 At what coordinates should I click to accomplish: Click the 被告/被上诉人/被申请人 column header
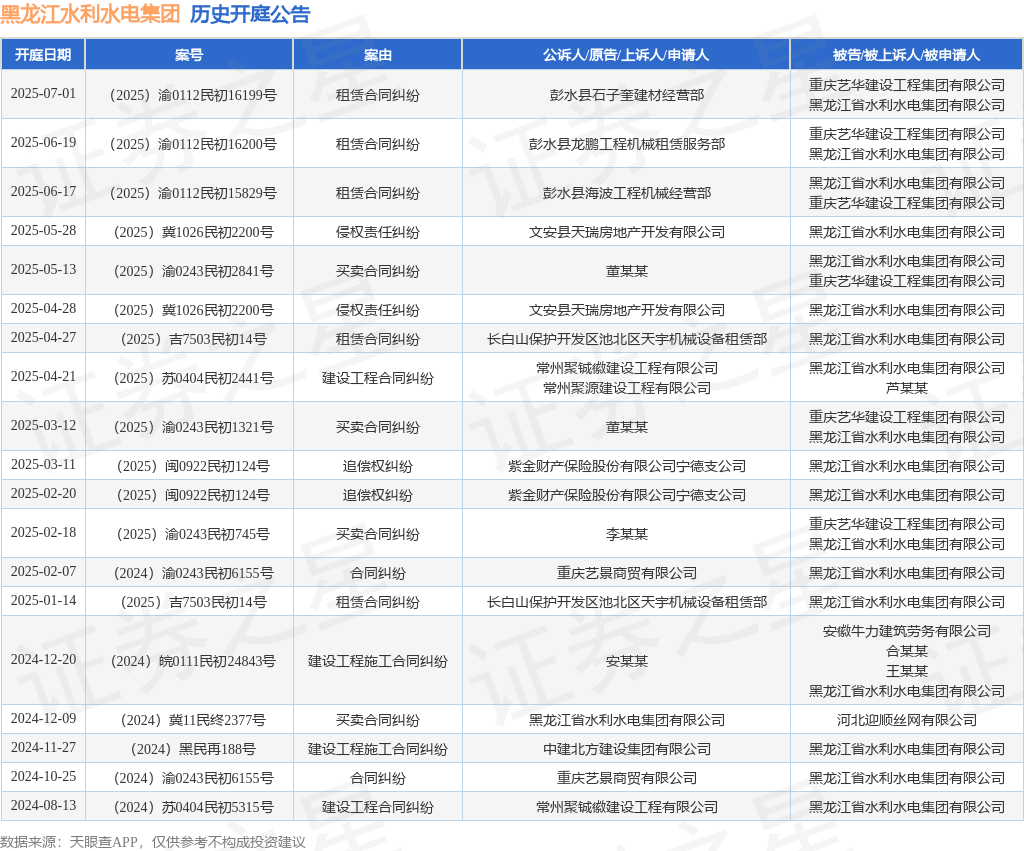click(x=906, y=55)
